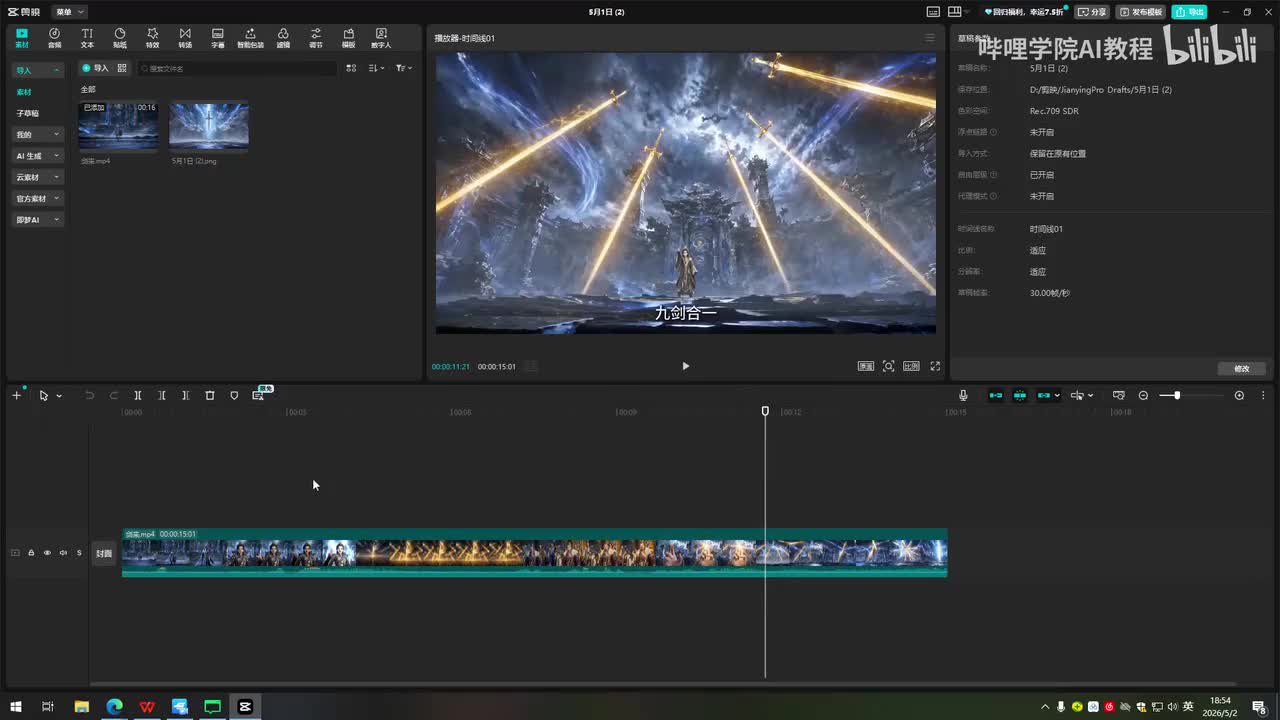Switch to the 素材 media tab
1280x720 pixels.
tap(22, 38)
